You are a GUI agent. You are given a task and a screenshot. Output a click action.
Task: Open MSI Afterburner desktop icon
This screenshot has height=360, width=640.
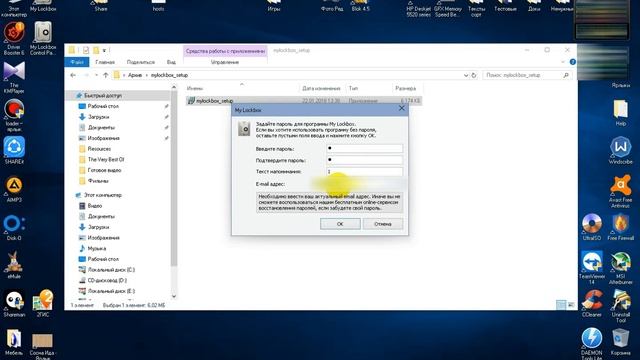pyautogui.click(x=620, y=267)
